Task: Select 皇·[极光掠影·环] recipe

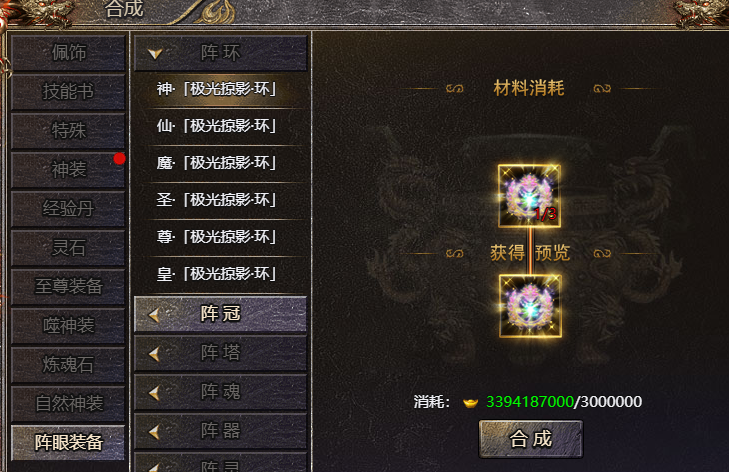Action: tap(217, 274)
